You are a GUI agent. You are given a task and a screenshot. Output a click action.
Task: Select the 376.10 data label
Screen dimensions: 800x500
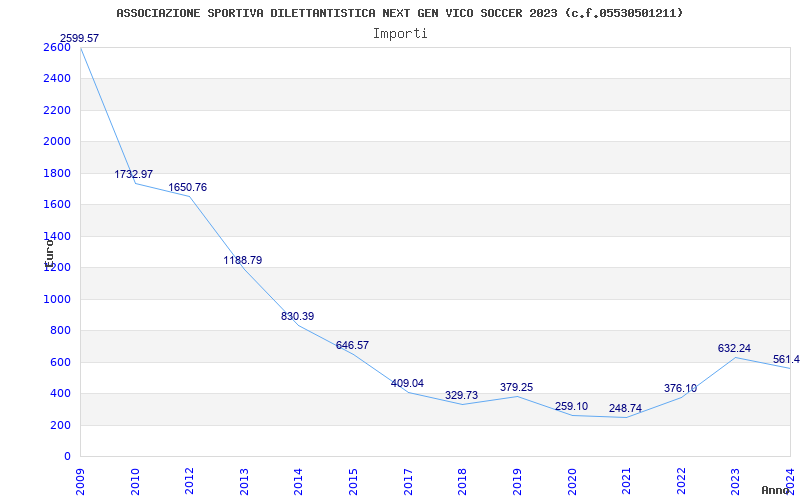click(x=681, y=388)
